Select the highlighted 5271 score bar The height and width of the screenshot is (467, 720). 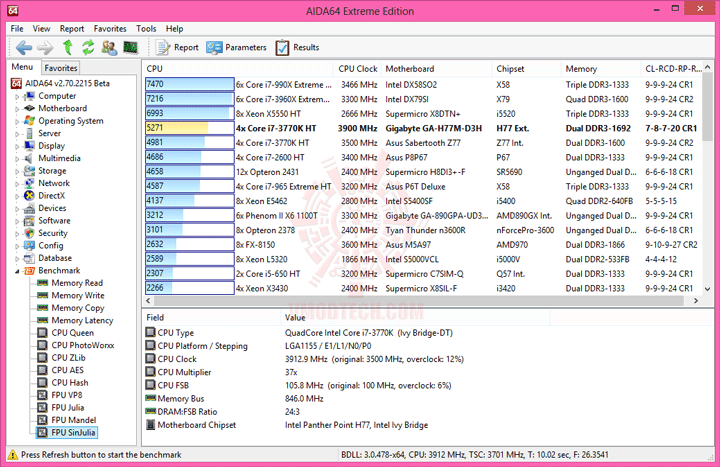click(x=190, y=128)
